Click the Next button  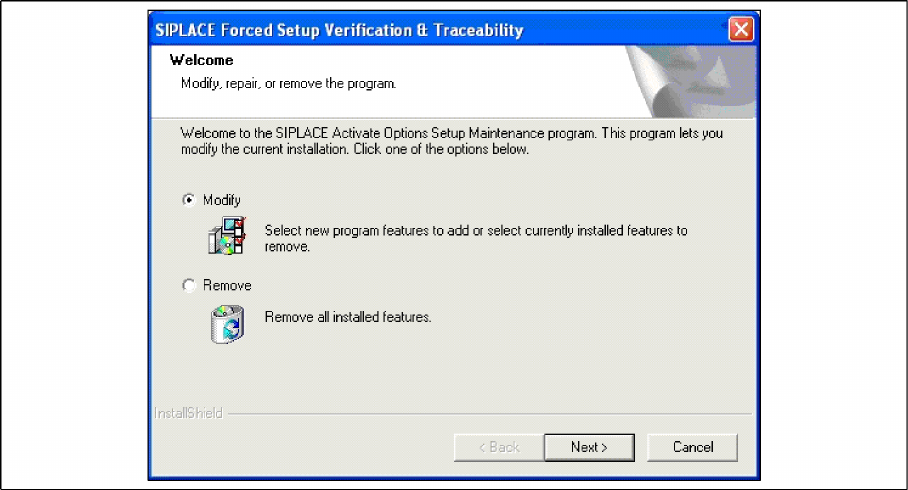point(589,448)
